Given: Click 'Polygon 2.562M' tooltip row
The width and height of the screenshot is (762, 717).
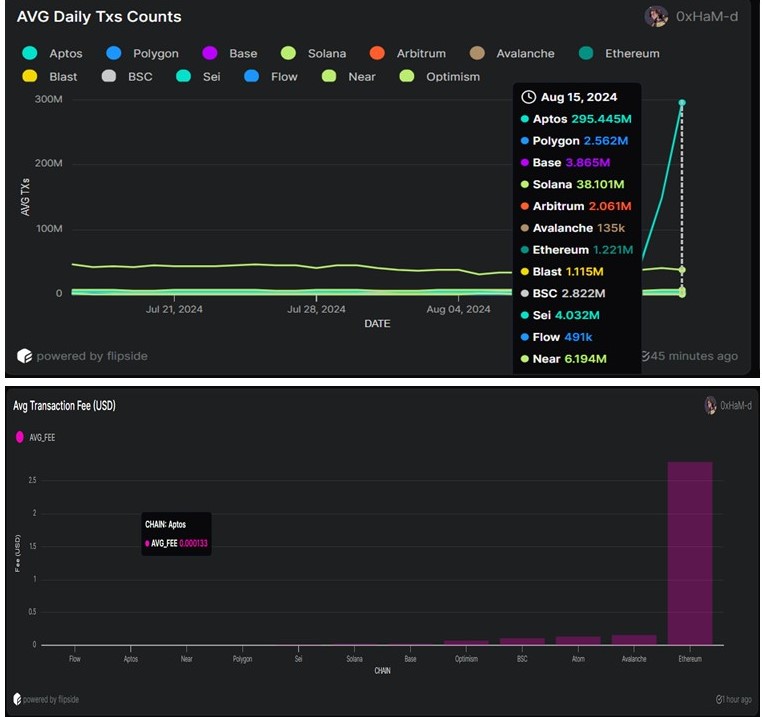Looking at the screenshot, I should (x=574, y=141).
